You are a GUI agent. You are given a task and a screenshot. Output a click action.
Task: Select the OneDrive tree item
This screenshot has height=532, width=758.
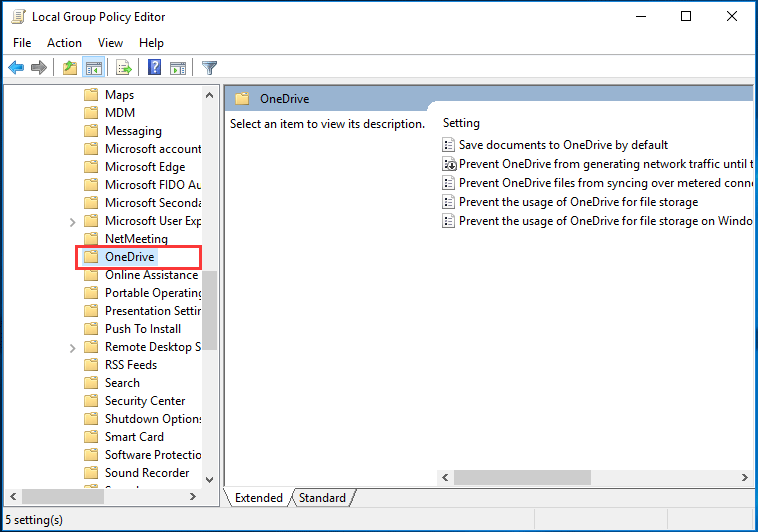pos(130,257)
